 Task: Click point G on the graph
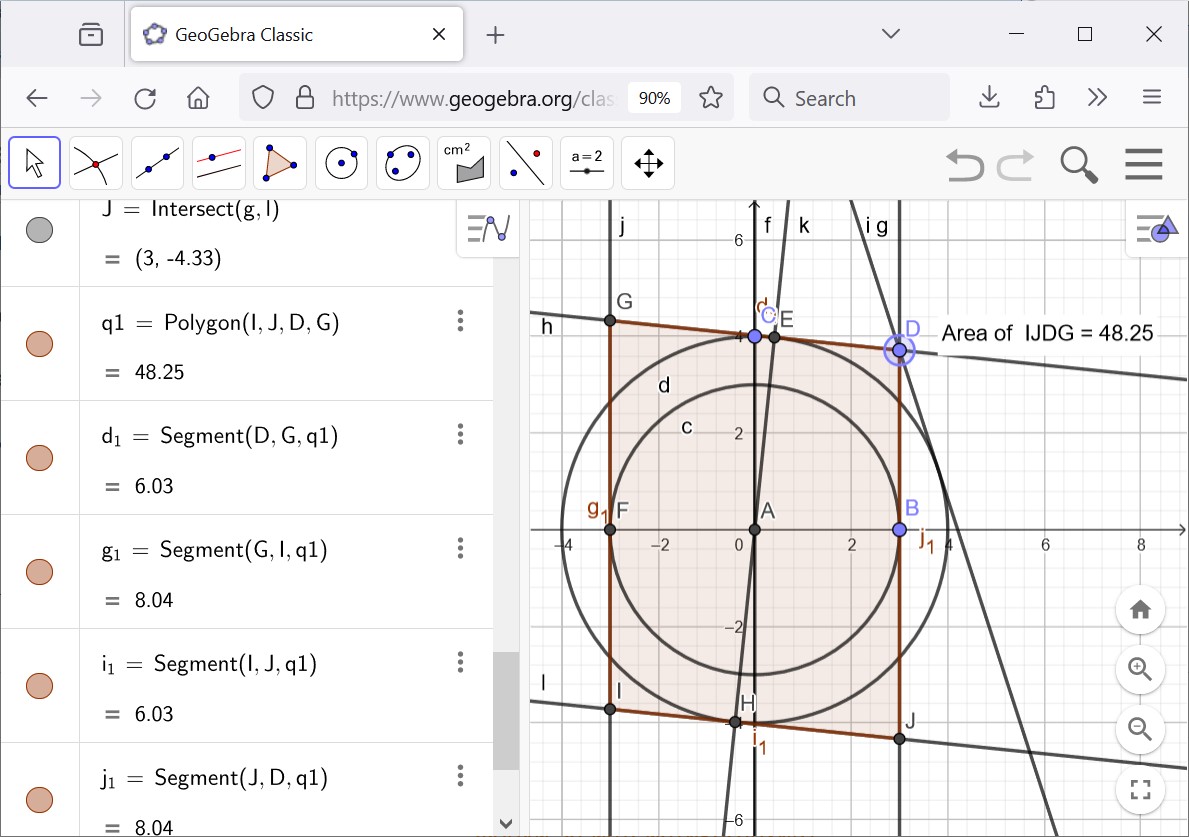coord(610,321)
